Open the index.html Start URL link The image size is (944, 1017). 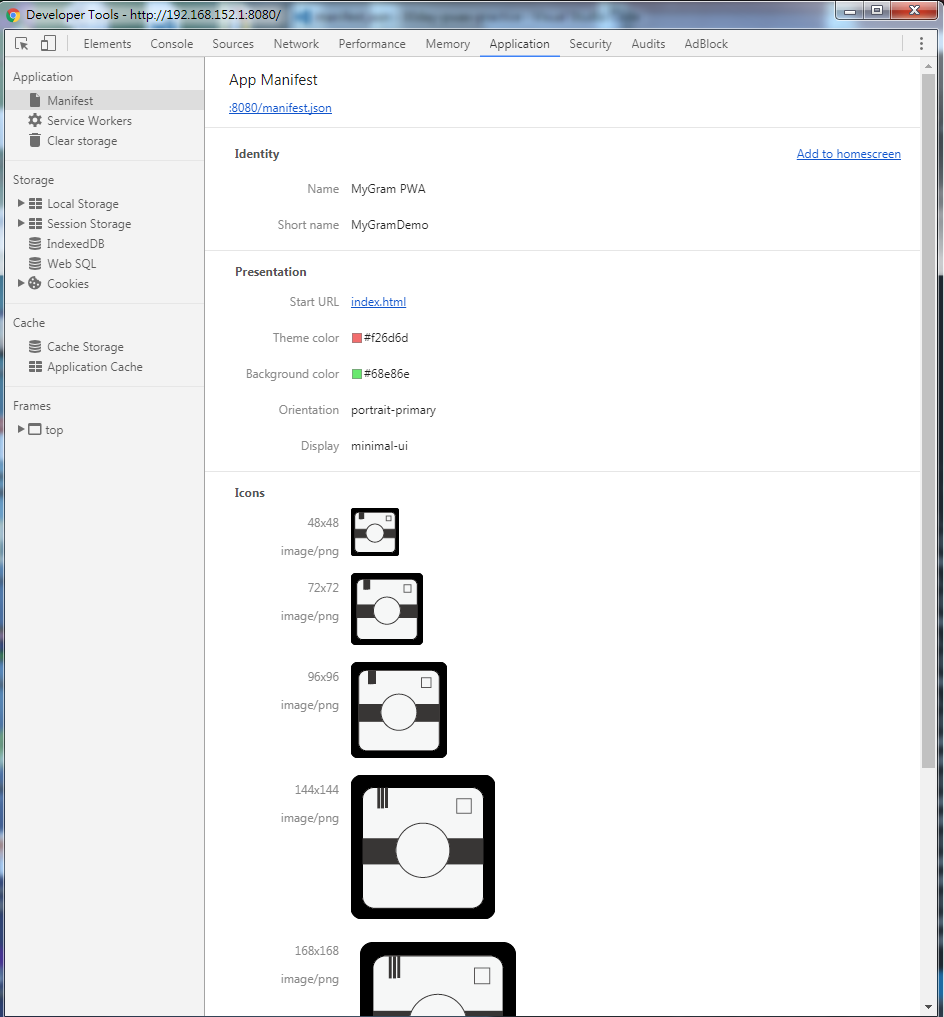point(378,302)
